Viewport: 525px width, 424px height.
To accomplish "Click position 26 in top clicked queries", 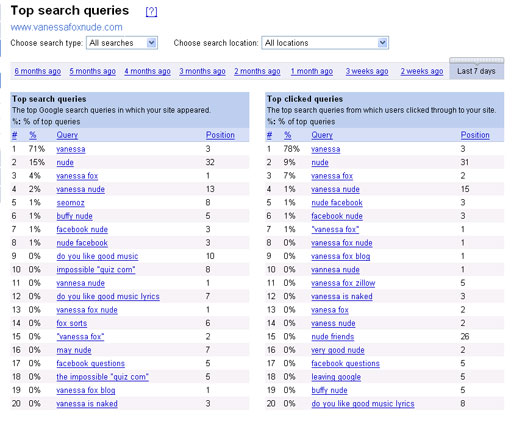I will click(x=465, y=336).
